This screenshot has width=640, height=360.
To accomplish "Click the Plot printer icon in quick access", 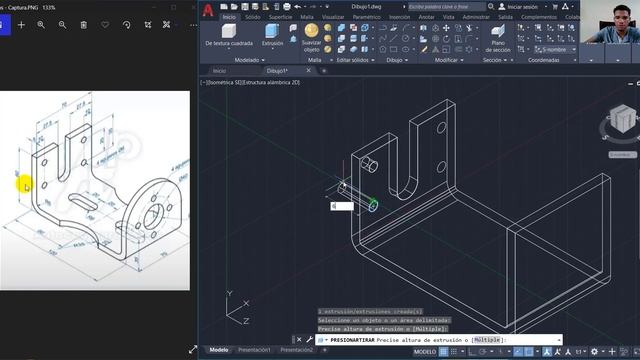I will pyautogui.click(x=287, y=7).
